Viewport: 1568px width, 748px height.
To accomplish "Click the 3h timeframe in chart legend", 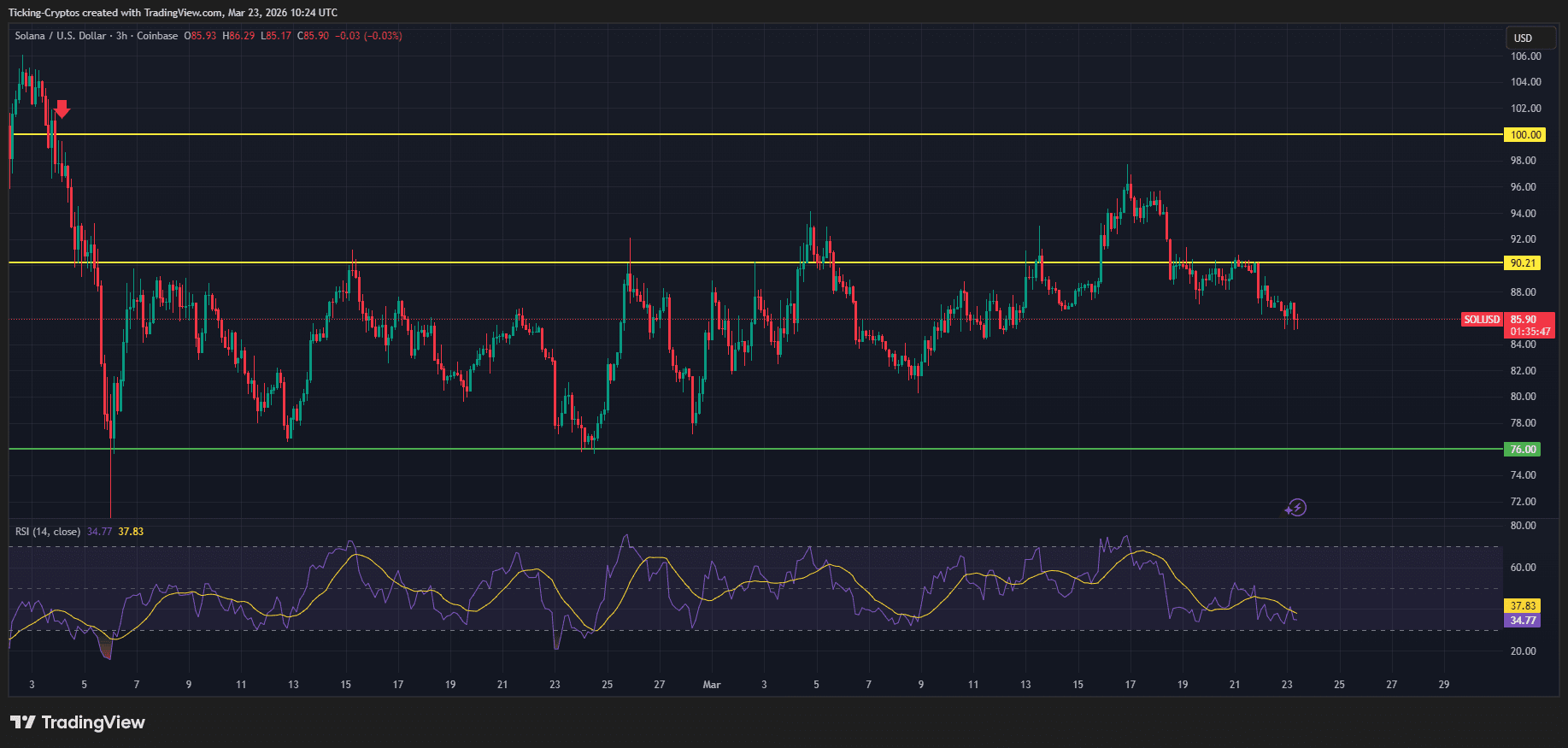I will (121, 36).
